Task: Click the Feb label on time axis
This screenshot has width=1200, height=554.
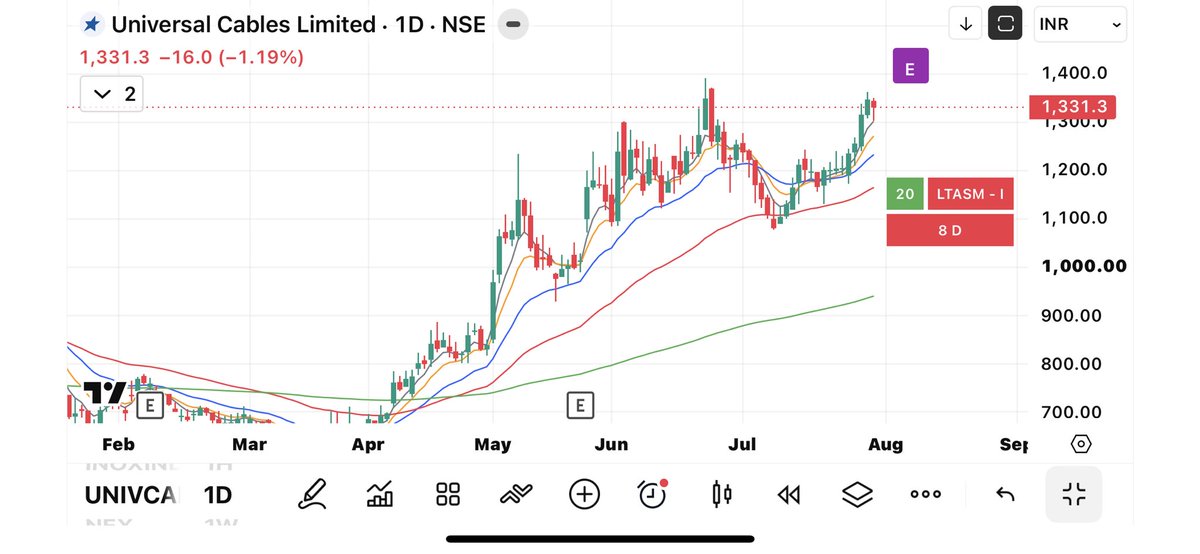Action: [x=118, y=444]
